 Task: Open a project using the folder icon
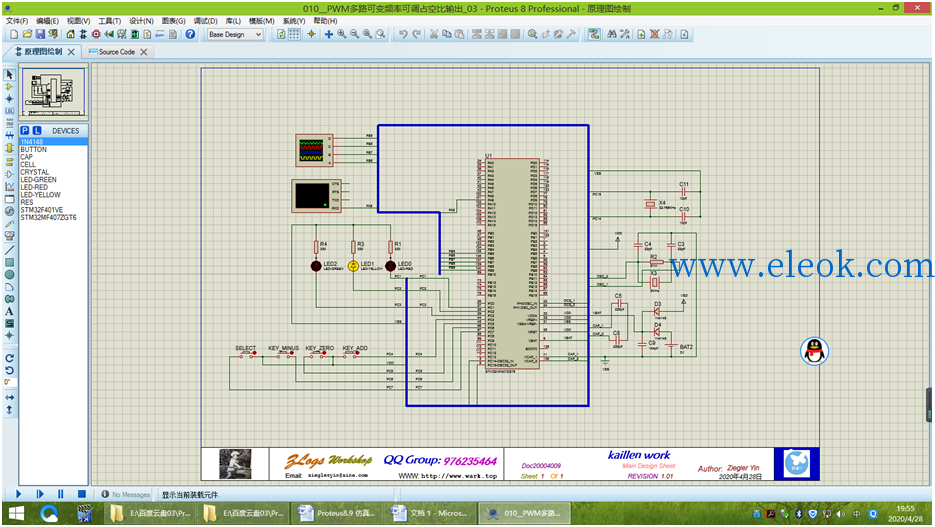27,35
